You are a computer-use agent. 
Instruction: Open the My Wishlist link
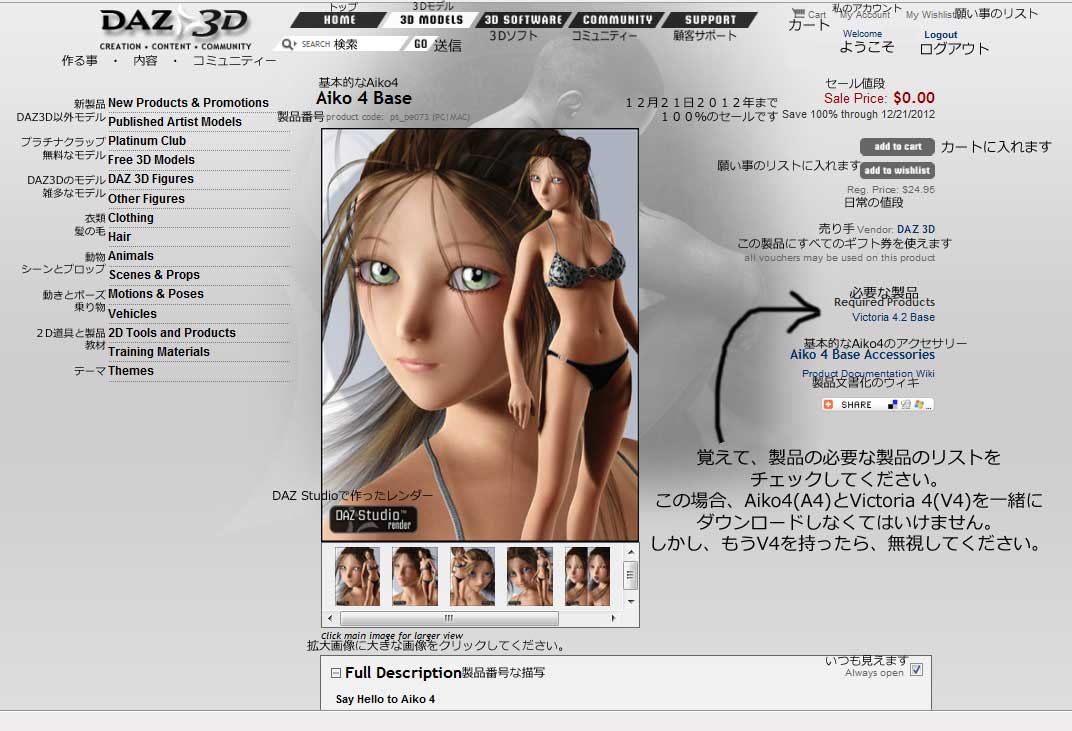click(930, 14)
